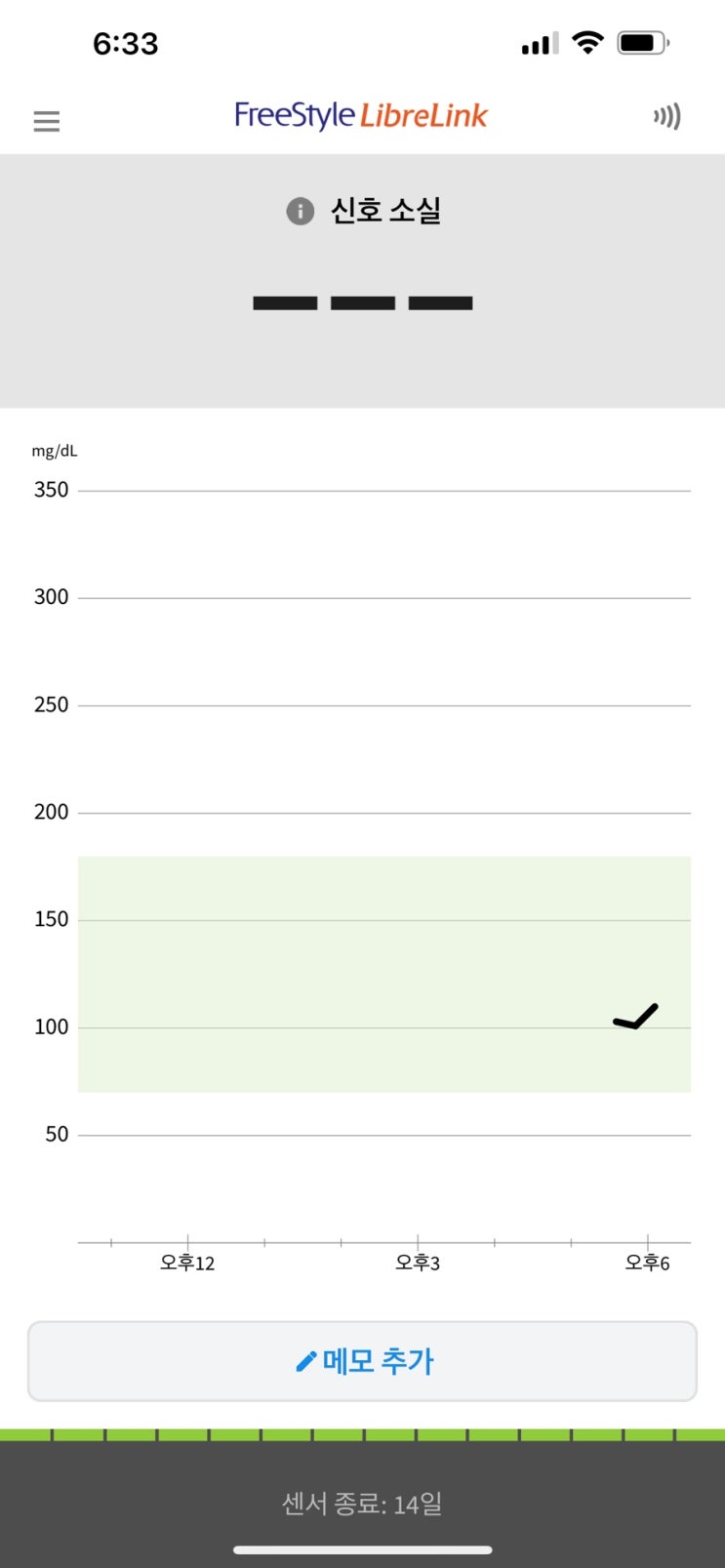Viewport: 725px width, 1568px height.
Task: Tap the three dashes glucose reading
Action: [362, 303]
